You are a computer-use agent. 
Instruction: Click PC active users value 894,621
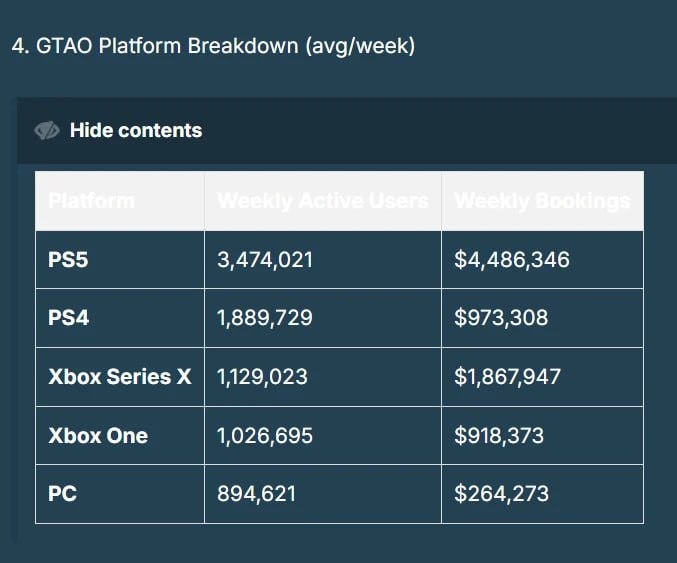click(256, 494)
